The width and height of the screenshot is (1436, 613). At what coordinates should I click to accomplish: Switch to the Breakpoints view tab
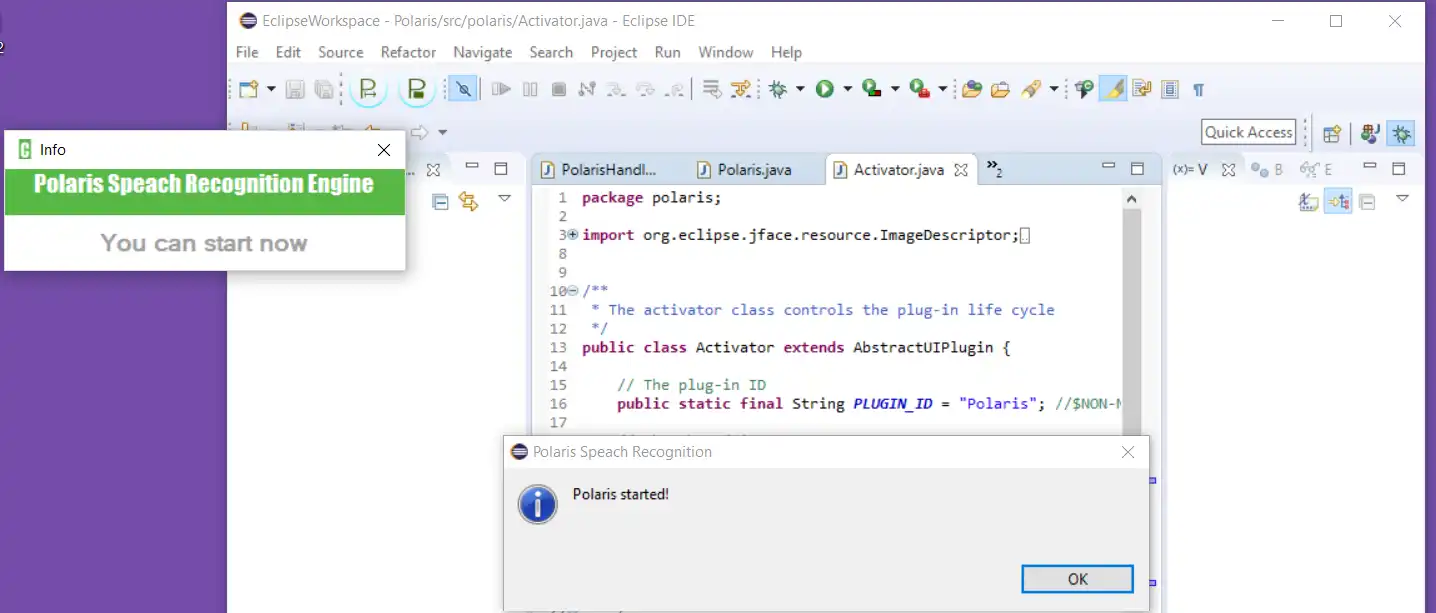(x=1267, y=170)
